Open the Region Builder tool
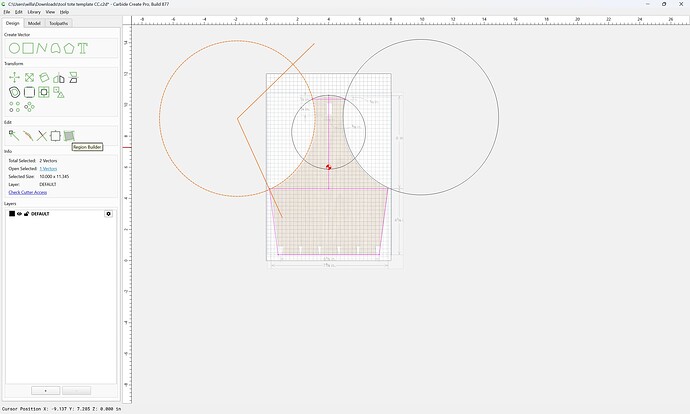This screenshot has height=414, width=690. pyautogui.click(x=69, y=136)
